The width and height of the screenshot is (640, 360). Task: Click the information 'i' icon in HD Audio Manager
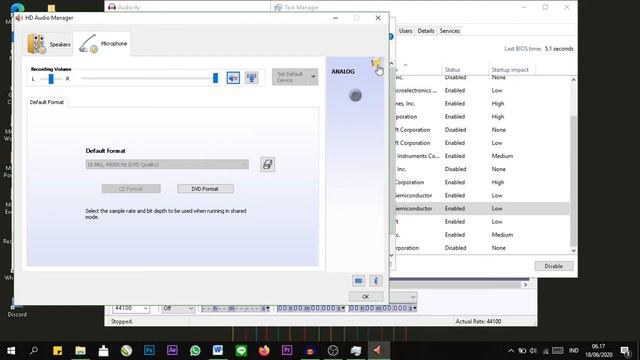pyautogui.click(x=376, y=280)
